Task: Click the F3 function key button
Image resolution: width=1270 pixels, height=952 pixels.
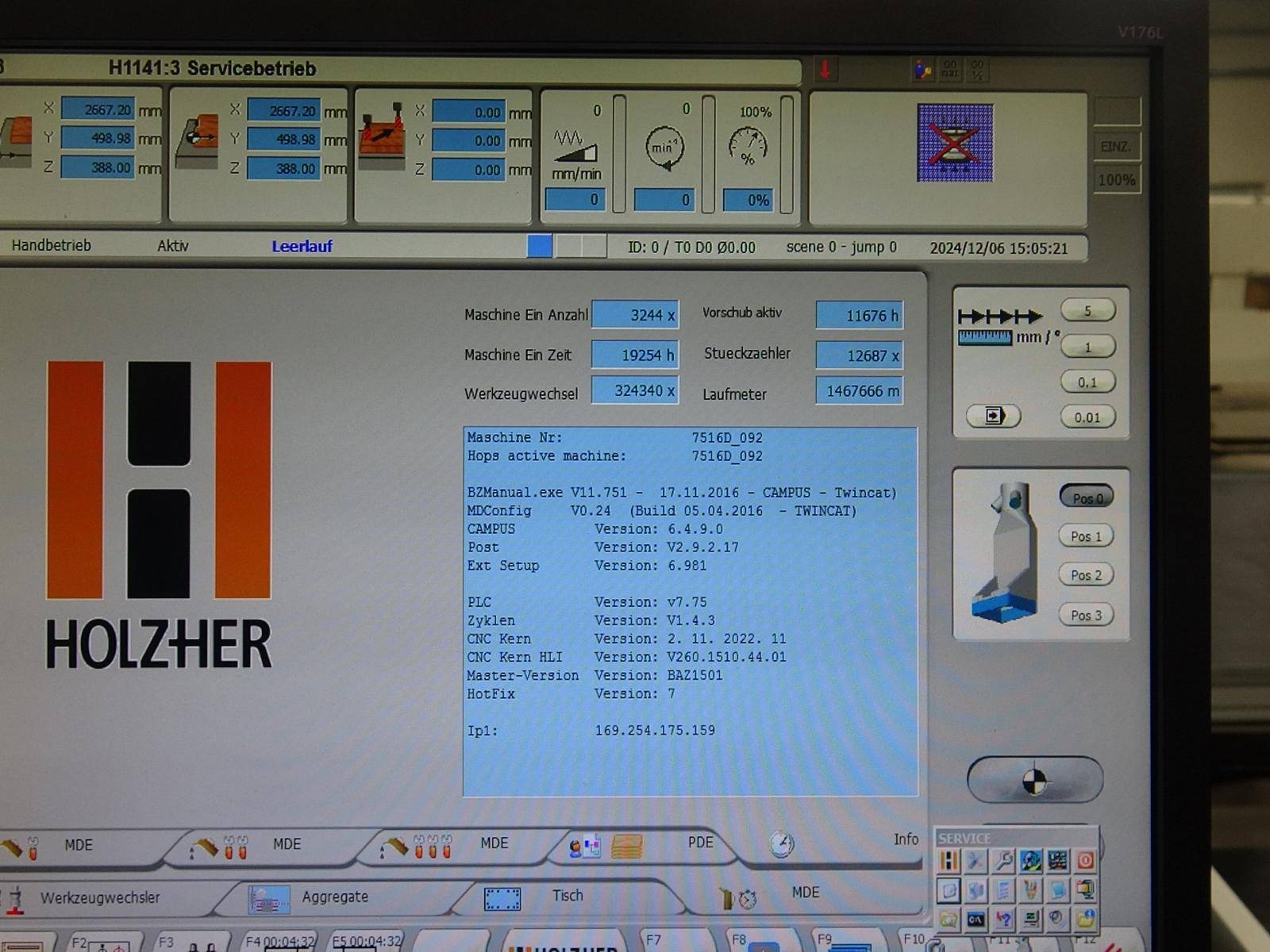Action: coord(190,942)
